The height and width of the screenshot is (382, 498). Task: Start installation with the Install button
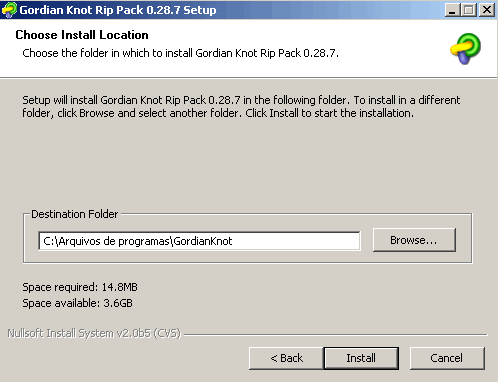pyautogui.click(x=361, y=358)
